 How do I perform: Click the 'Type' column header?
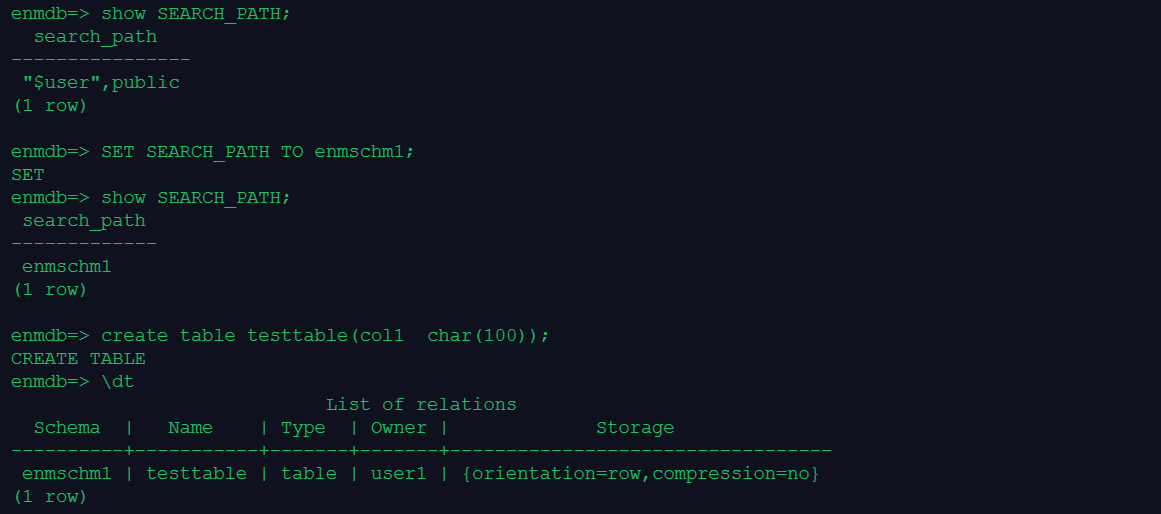coord(303,427)
